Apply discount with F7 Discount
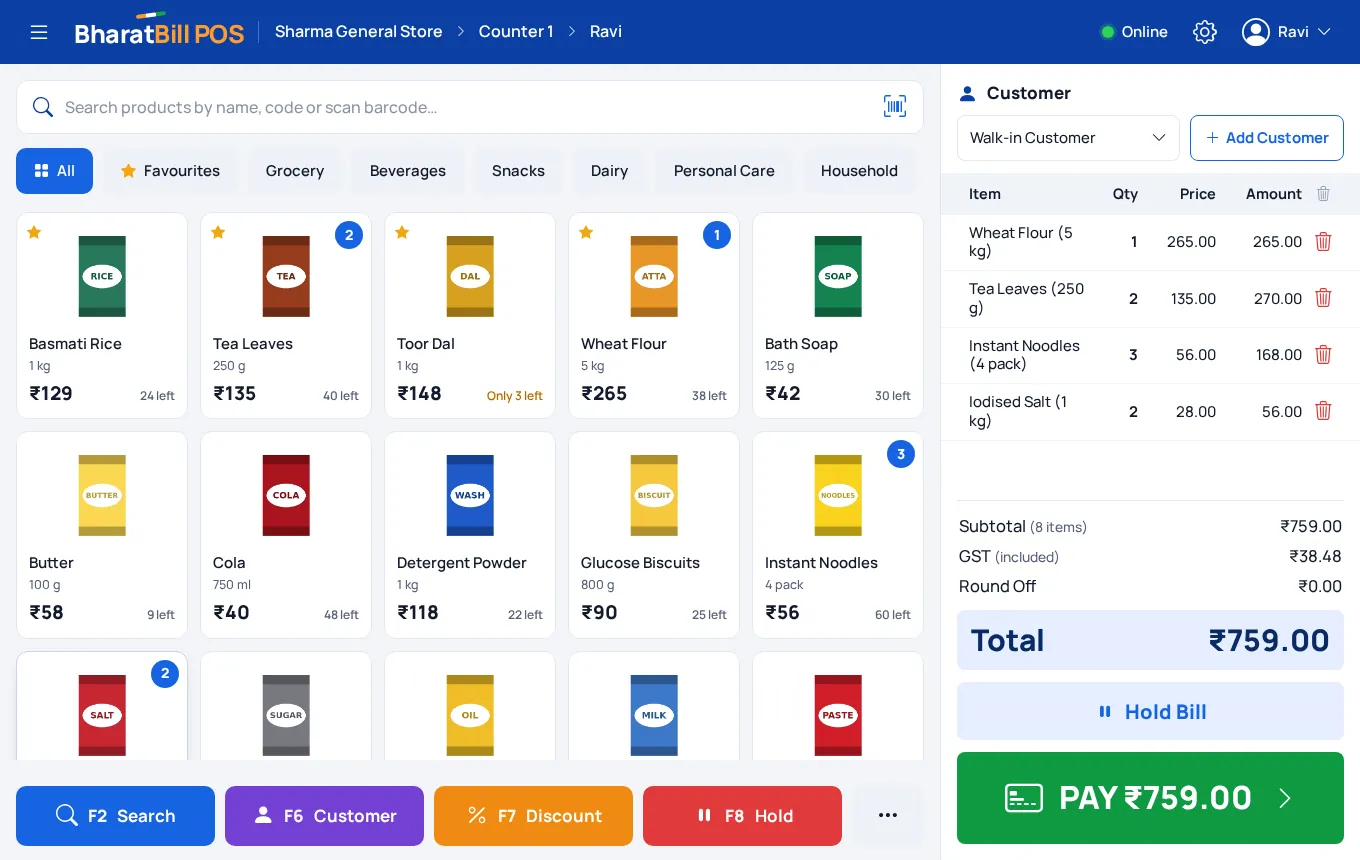1360x860 pixels. tap(534, 816)
